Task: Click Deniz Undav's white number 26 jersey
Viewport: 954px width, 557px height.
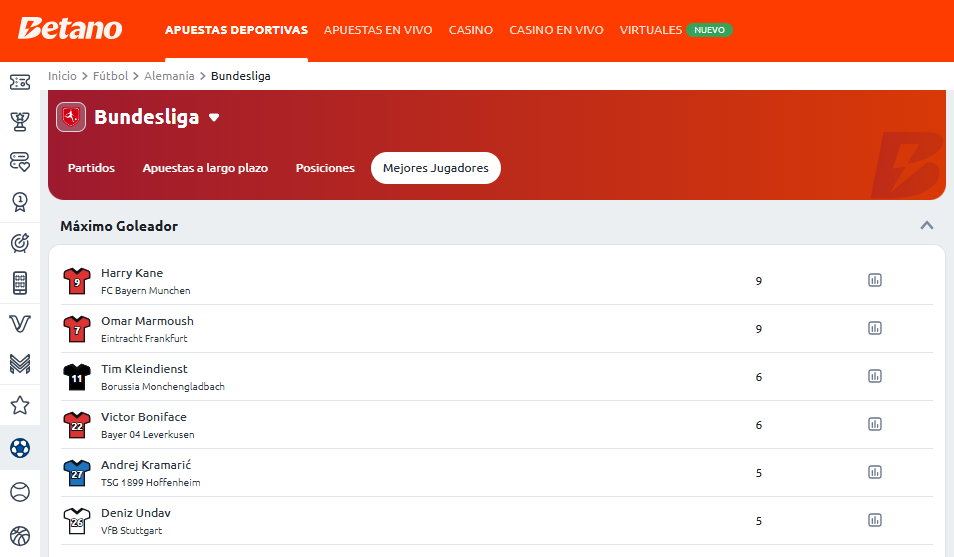Action: (x=77, y=522)
